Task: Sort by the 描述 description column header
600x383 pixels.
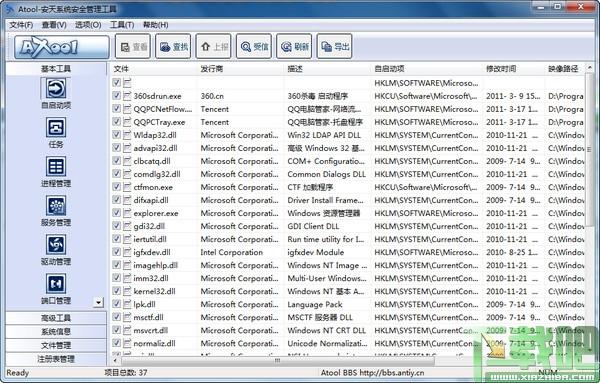Action: [328, 69]
